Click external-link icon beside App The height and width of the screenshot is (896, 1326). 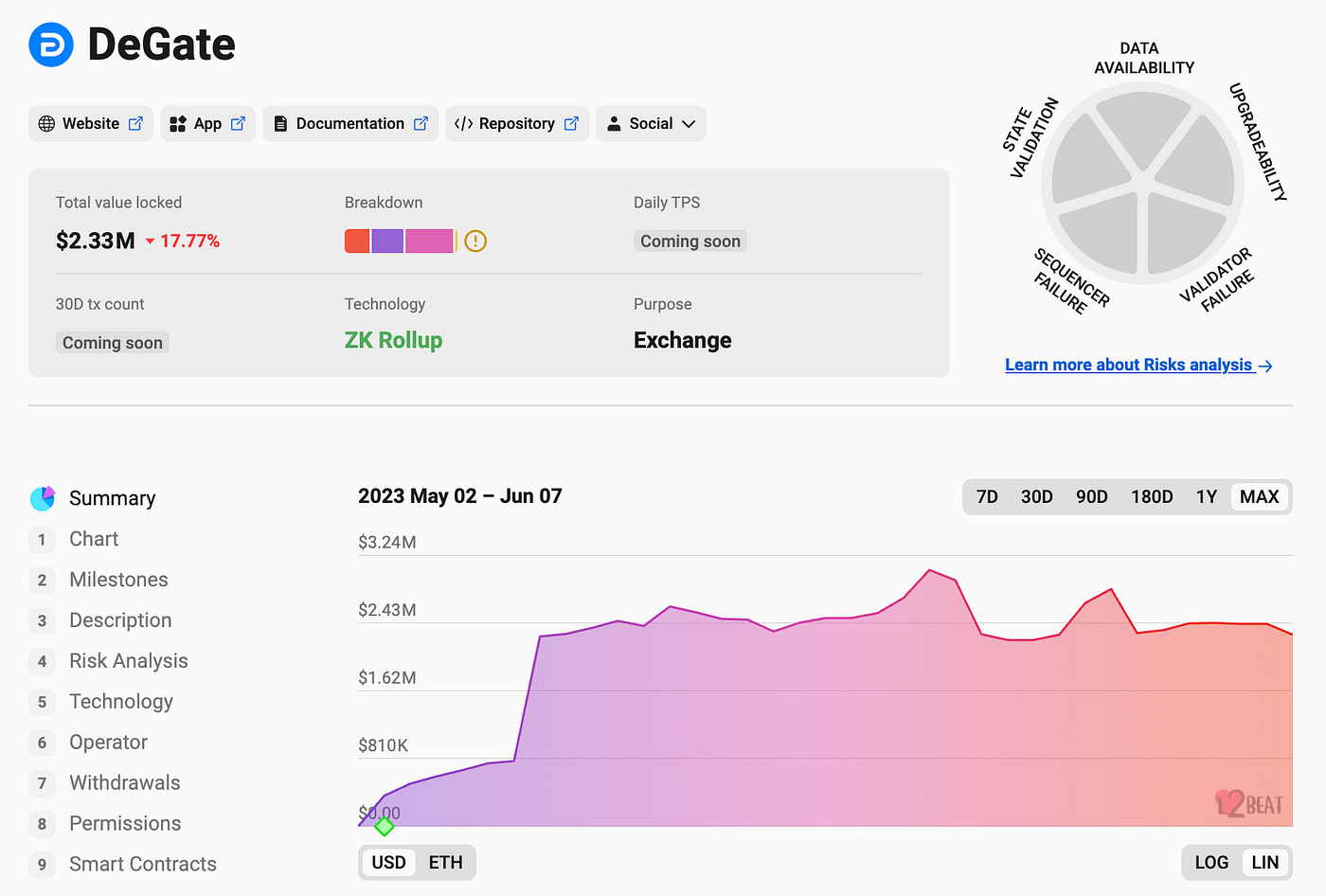(238, 123)
